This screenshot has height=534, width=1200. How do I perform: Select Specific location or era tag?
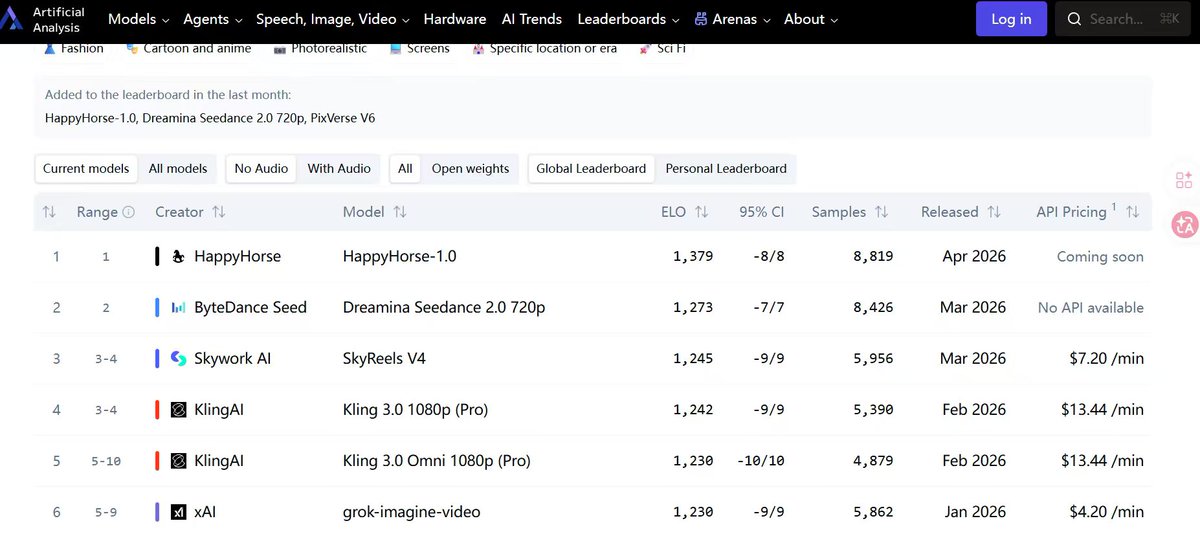[545, 48]
